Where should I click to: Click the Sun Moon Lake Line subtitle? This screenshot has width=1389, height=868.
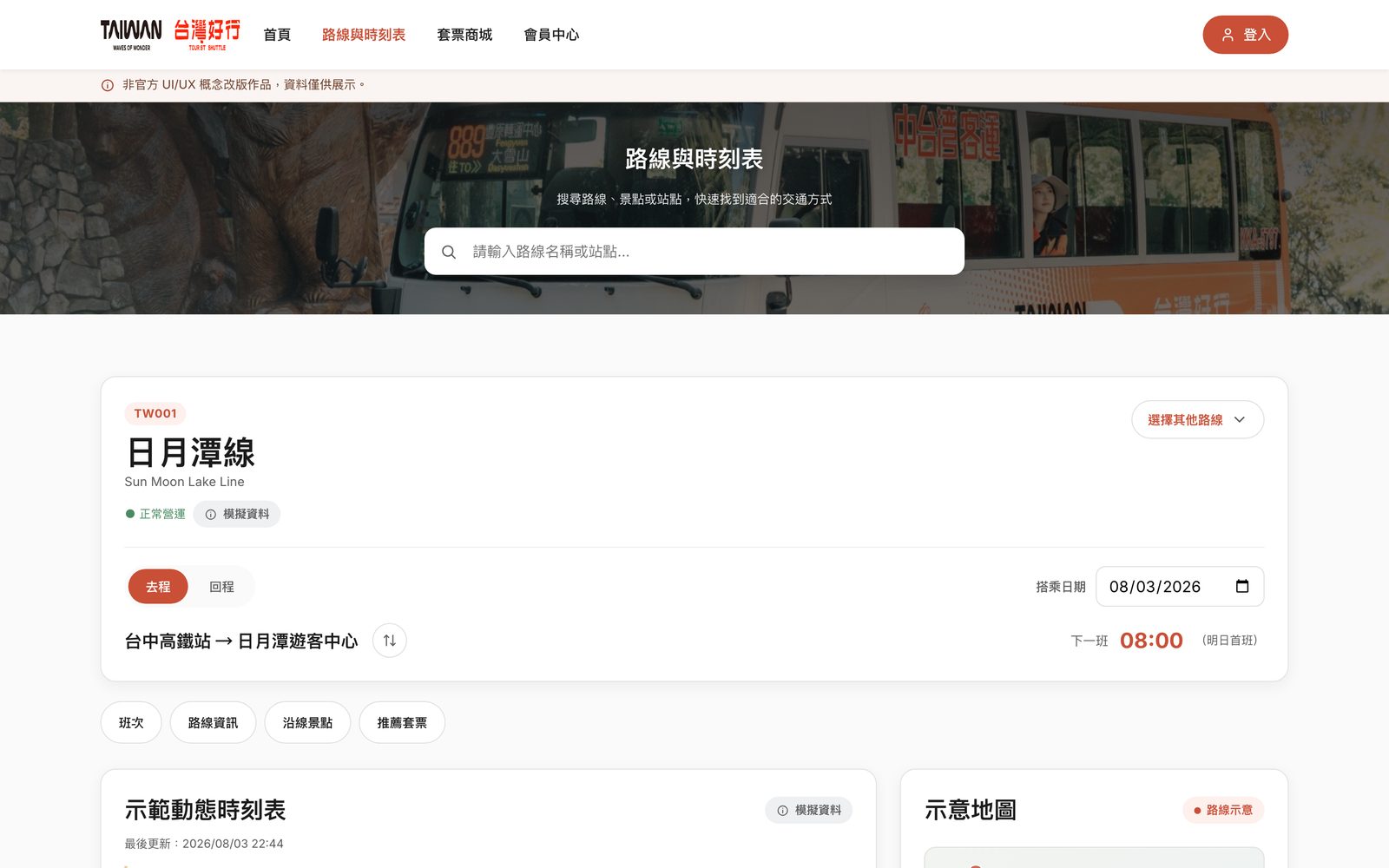184,482
